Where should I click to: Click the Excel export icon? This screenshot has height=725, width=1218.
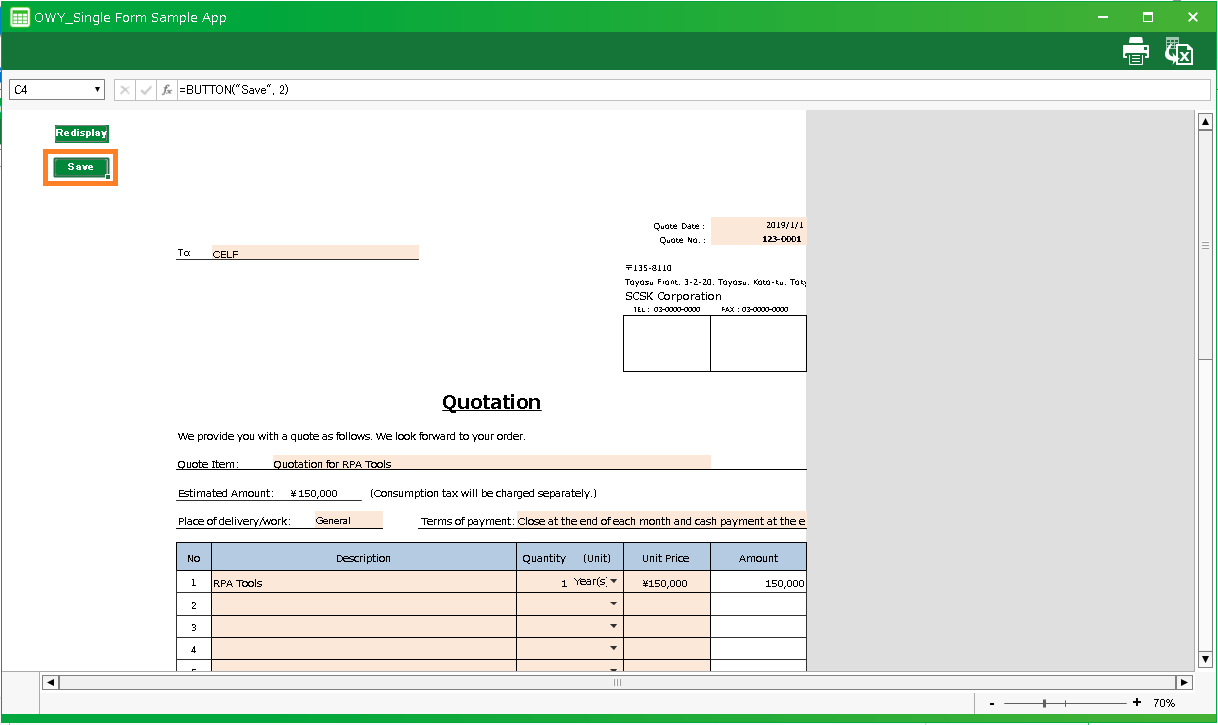pos(1178,52)
